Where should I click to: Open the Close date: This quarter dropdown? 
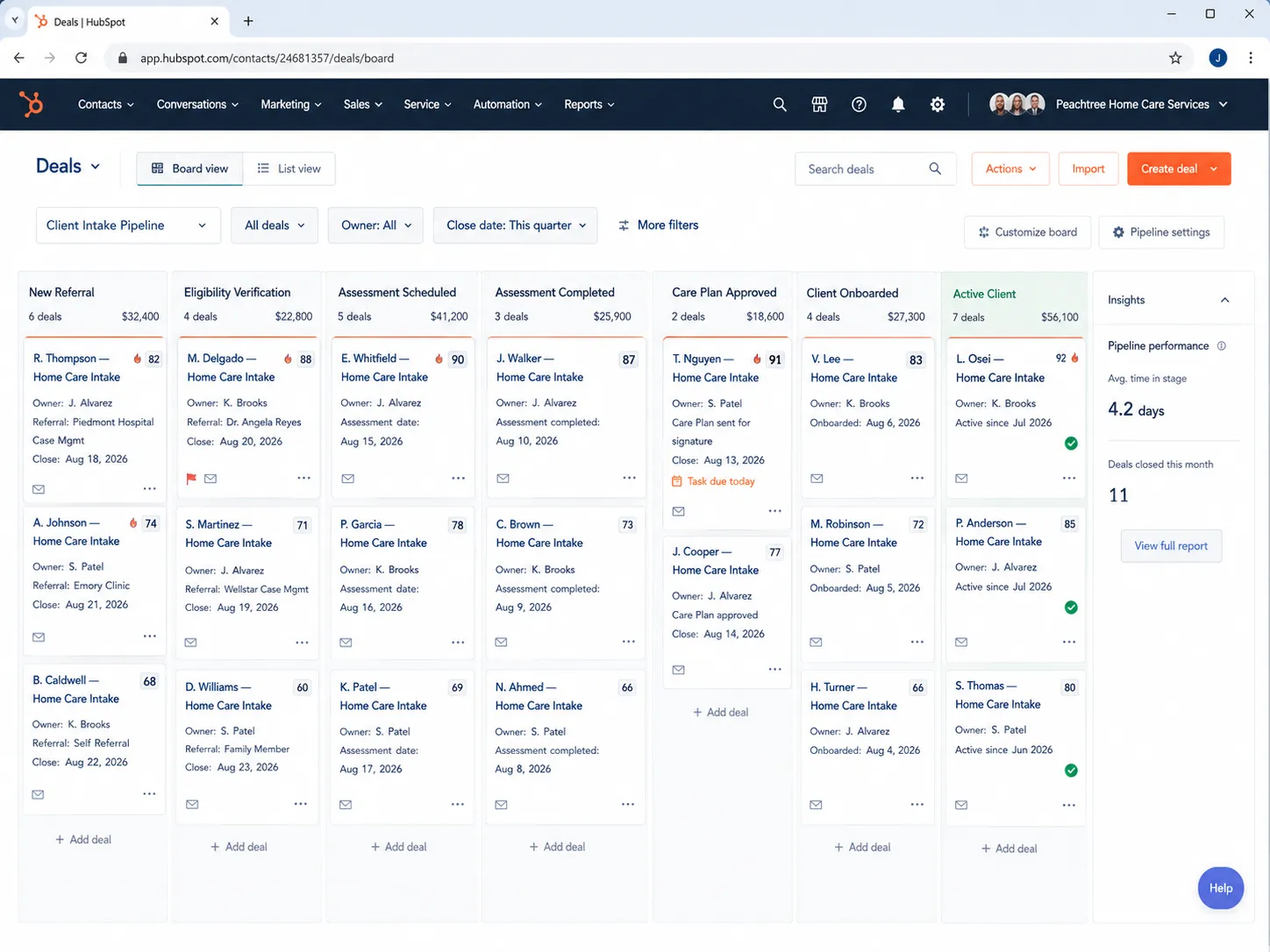(x=516, y=225)
